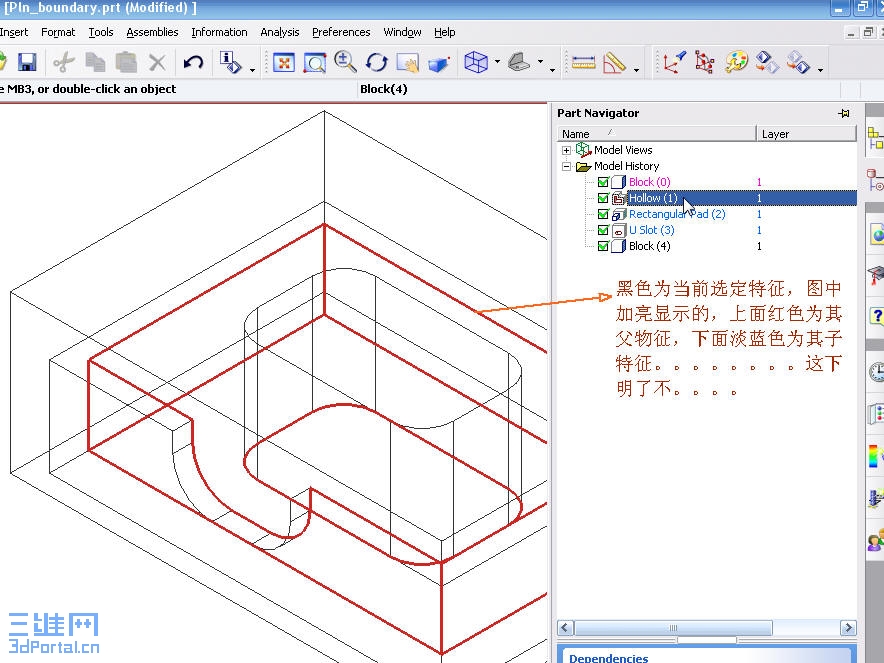This screenshot has width=884, height=663.
Task: Select the Block (4) feature
Action: click(649, 246)
